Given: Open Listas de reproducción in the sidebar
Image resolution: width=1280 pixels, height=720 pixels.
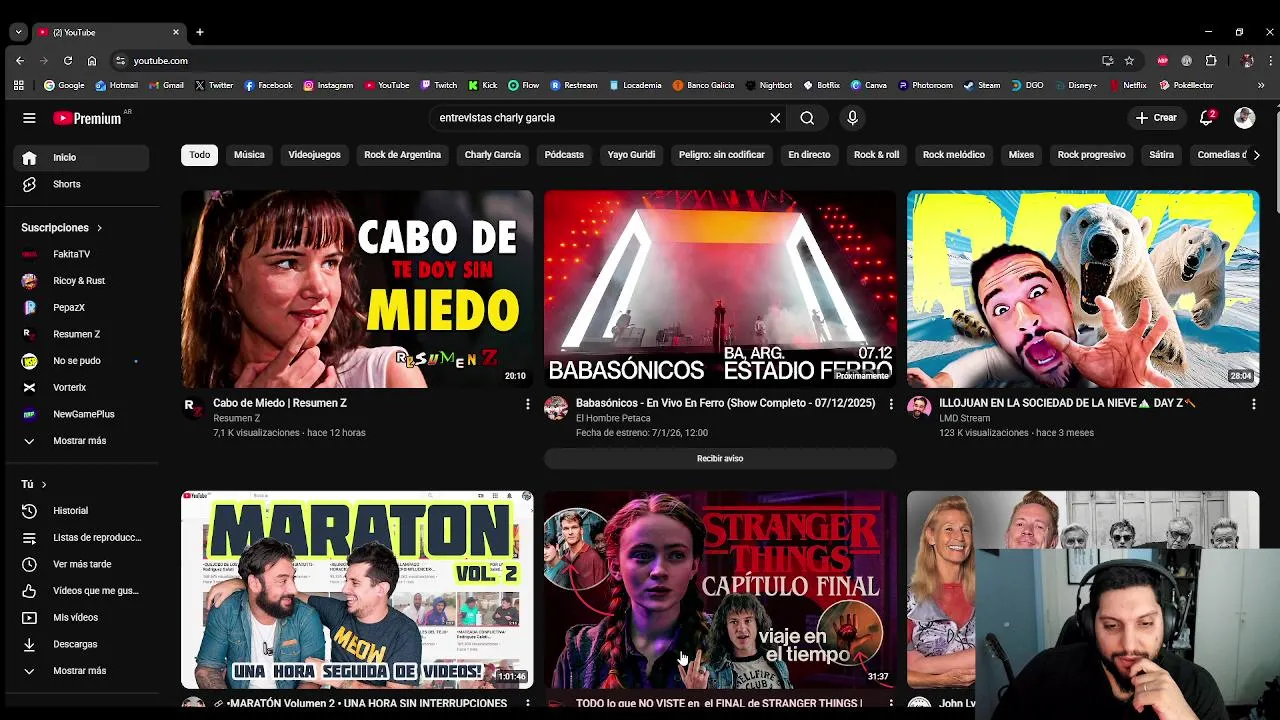Looking at the screenshot, I should pos(81,537).
